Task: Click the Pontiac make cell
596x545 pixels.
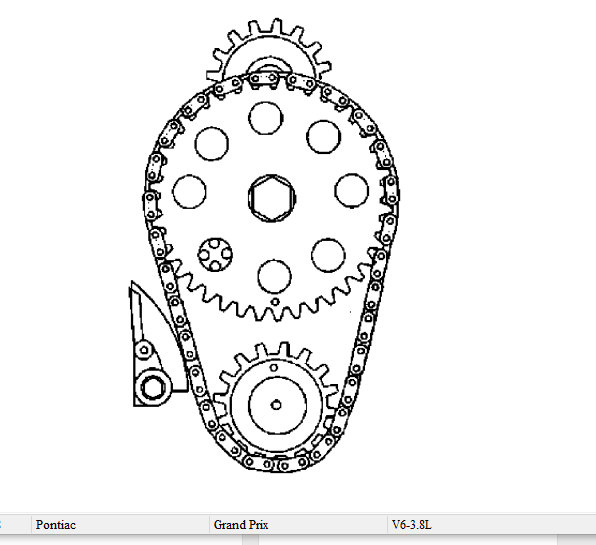Action: (x=120, y=525)
